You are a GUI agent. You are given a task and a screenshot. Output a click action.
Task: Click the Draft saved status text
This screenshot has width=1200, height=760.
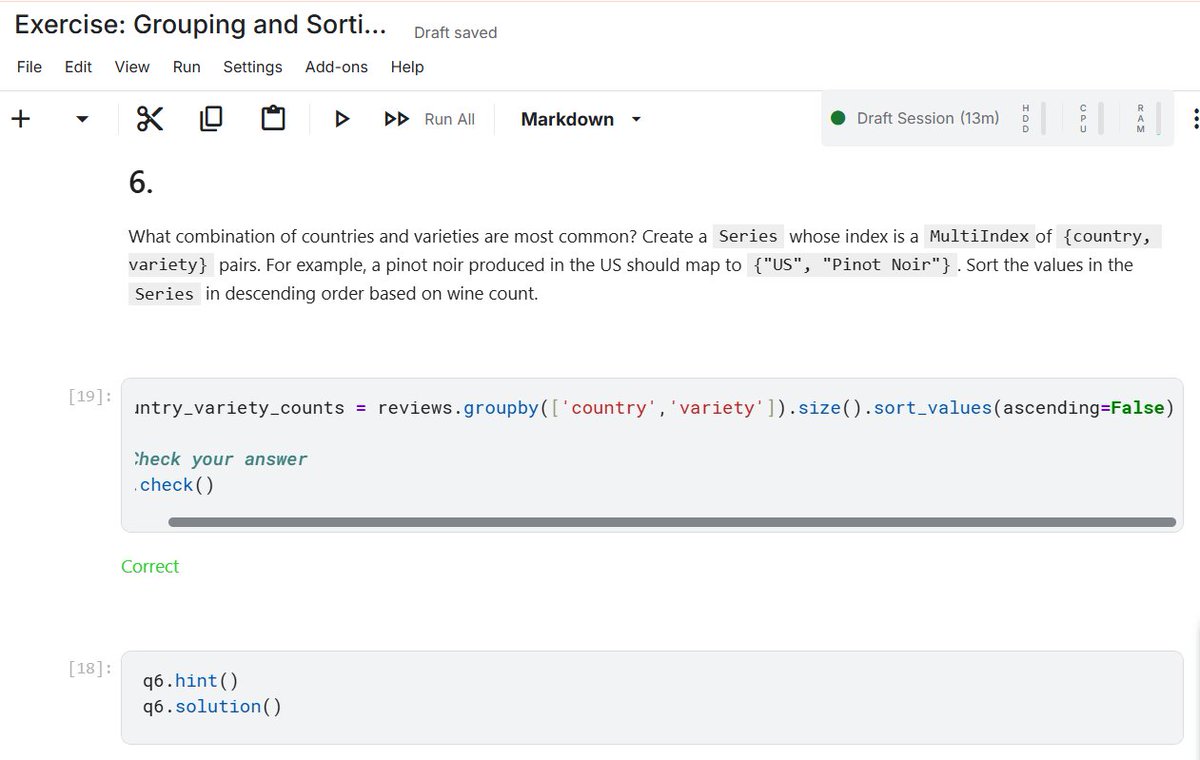(455, 33)
